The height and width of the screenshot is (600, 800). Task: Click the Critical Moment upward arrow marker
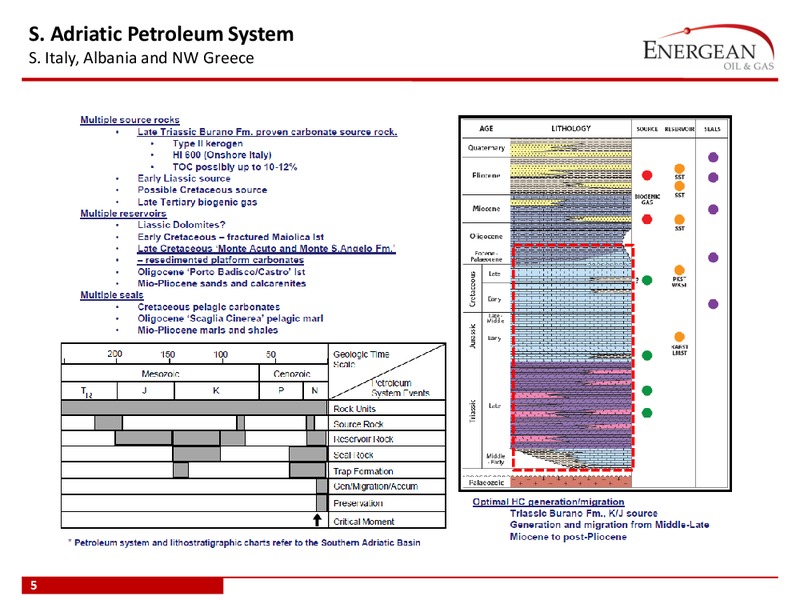coord(317,519)
